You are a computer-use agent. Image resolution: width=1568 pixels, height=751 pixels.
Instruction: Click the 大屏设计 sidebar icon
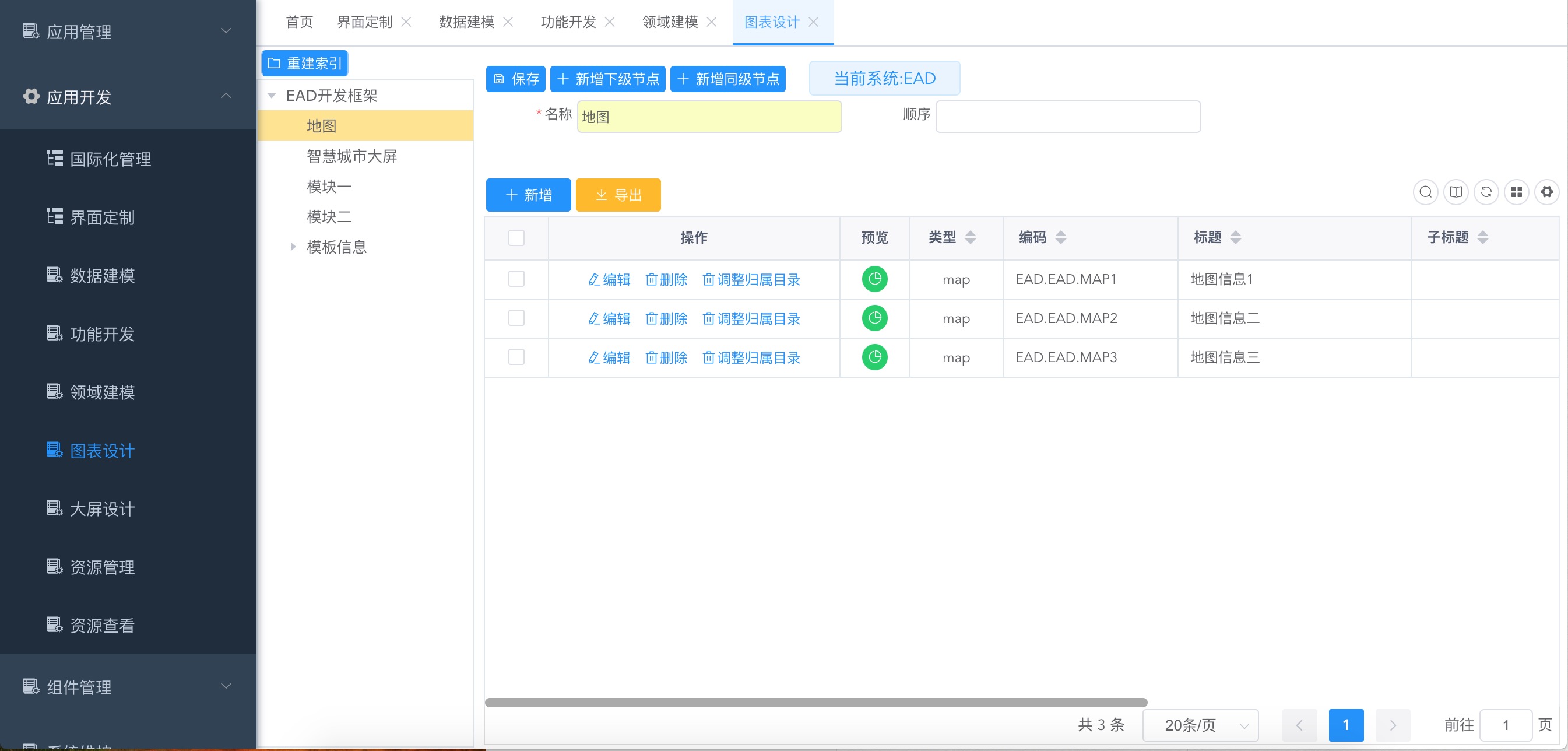(55, 508)
